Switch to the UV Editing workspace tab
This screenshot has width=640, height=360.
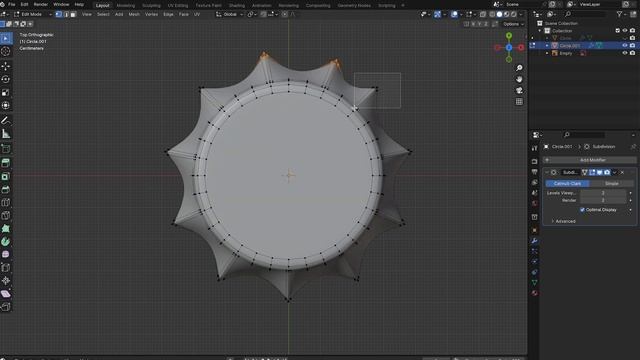(178, 5)
